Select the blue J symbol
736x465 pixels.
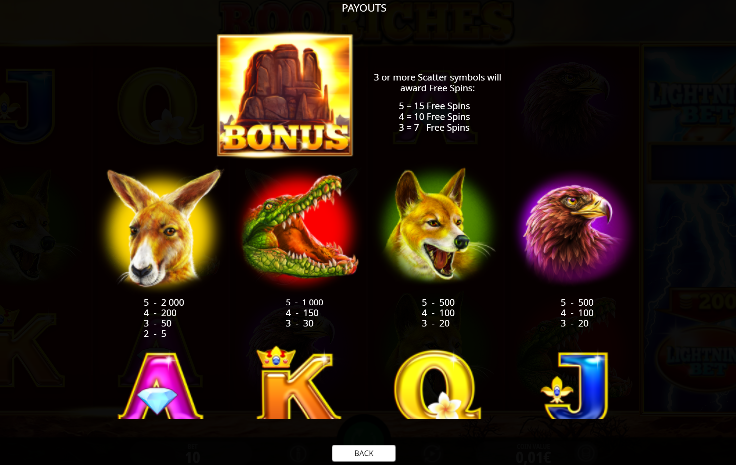point(575,385)
